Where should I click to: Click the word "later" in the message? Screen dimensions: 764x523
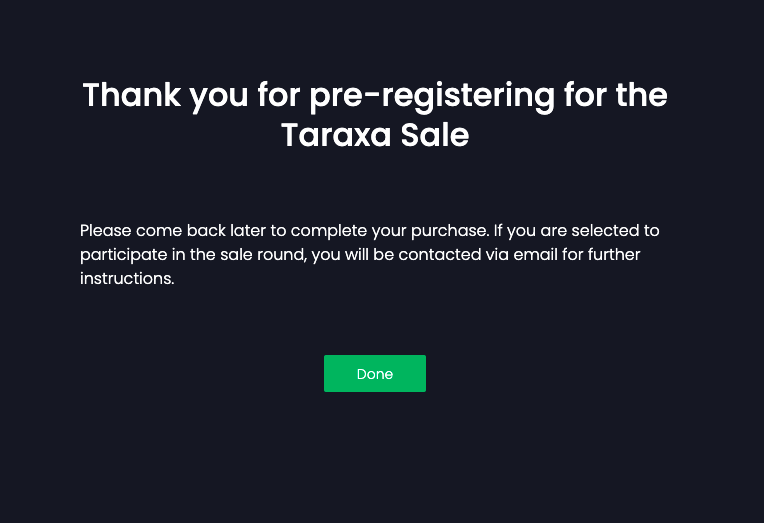(249, 231)
